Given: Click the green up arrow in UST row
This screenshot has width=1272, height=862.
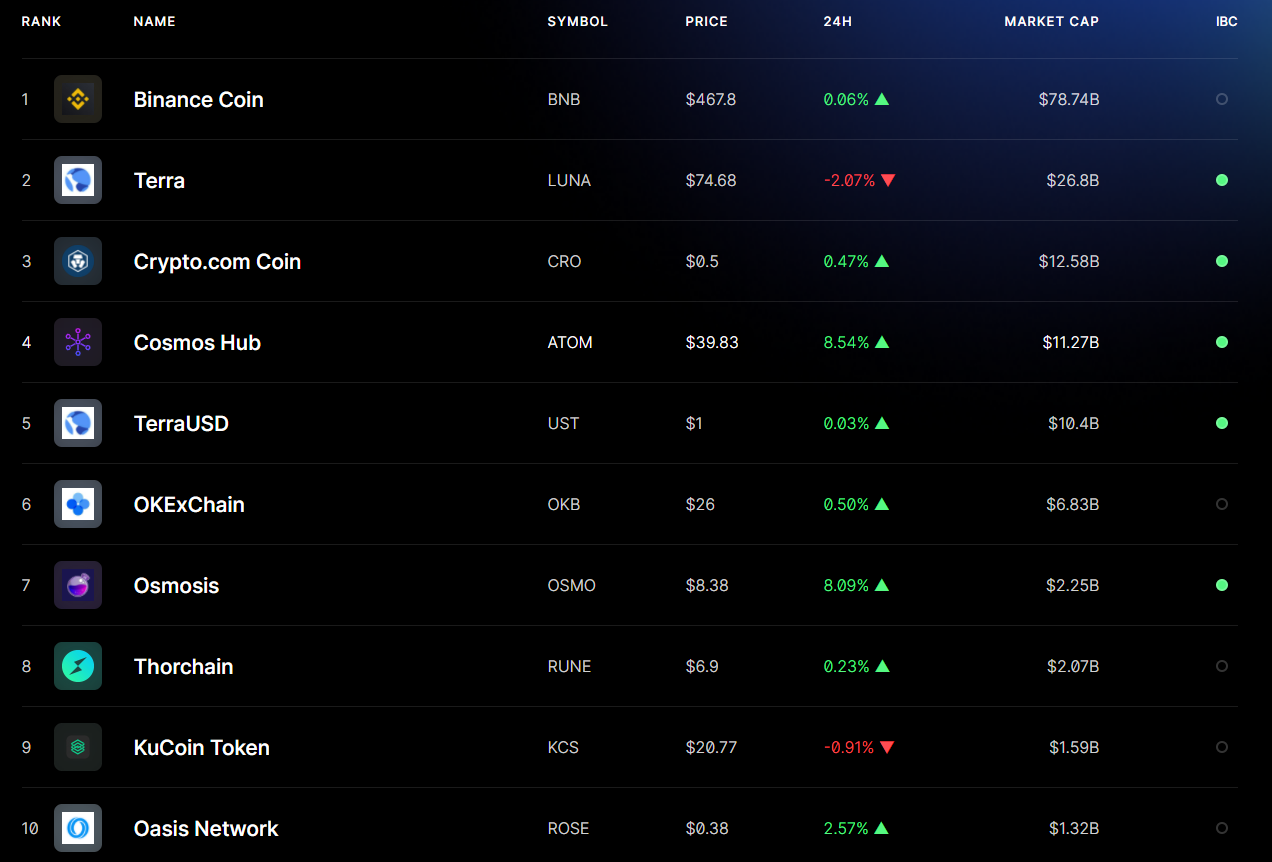Looking at the screenshot, I should click(882, 423).
